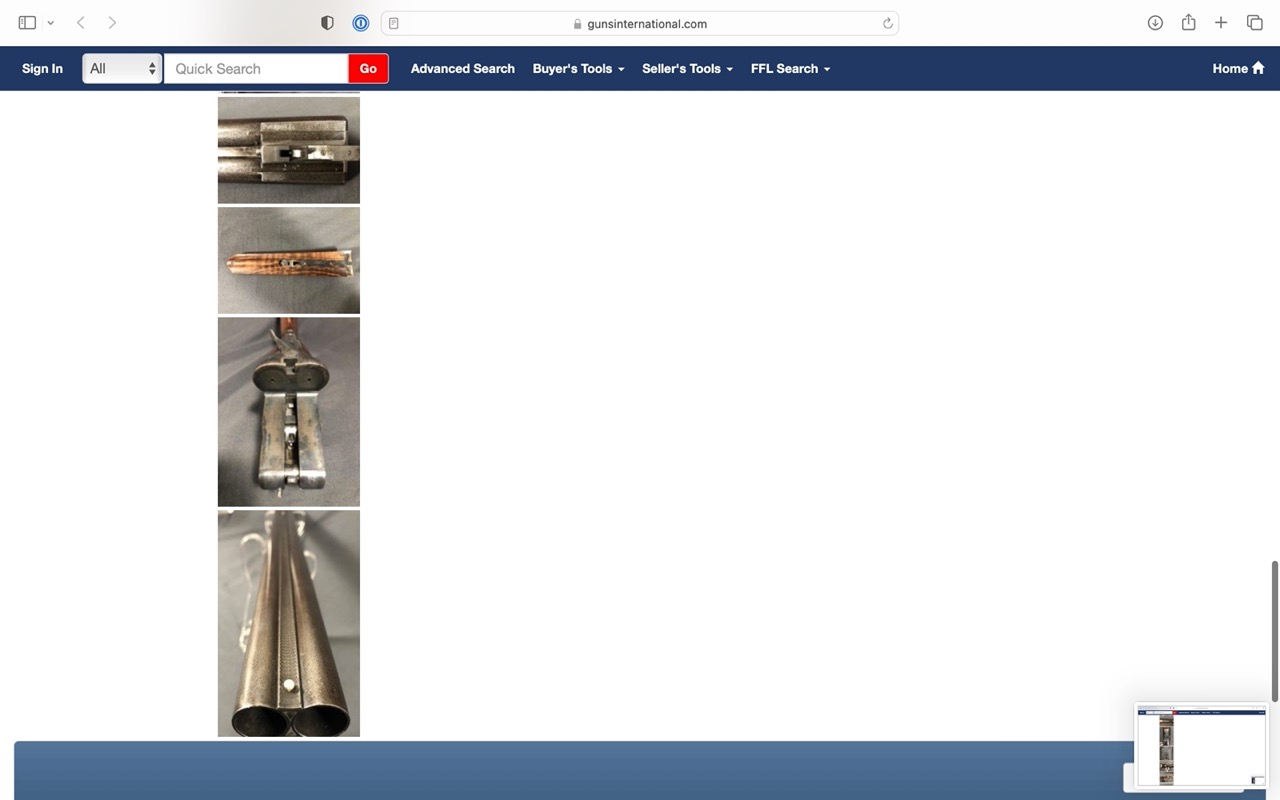Go to Home page link

(x=1238, y=68)
